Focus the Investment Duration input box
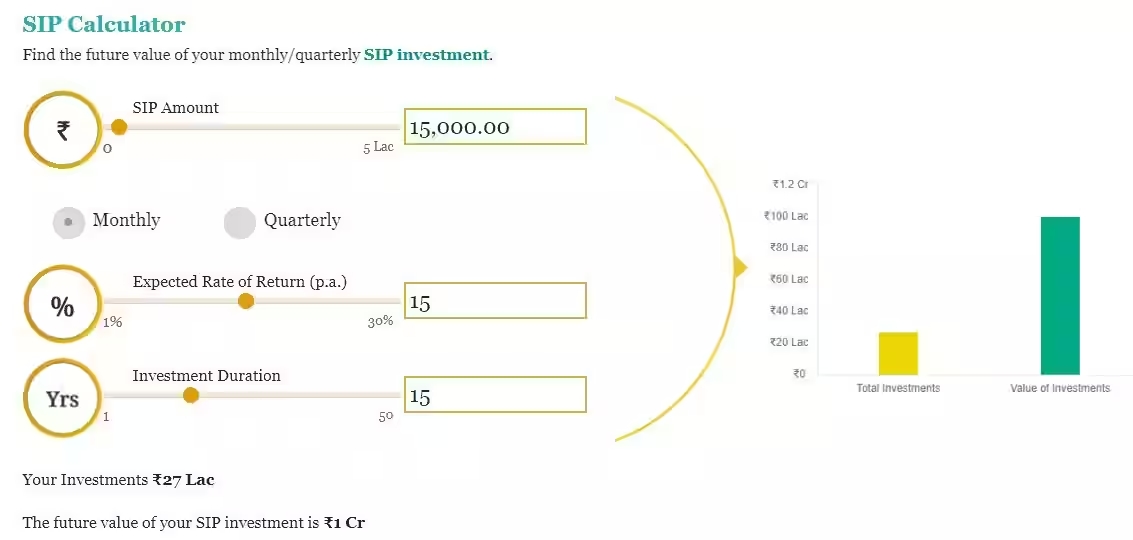Image resolution: width=1133 pixels, height=540 pixels. [x=494, y=395]
